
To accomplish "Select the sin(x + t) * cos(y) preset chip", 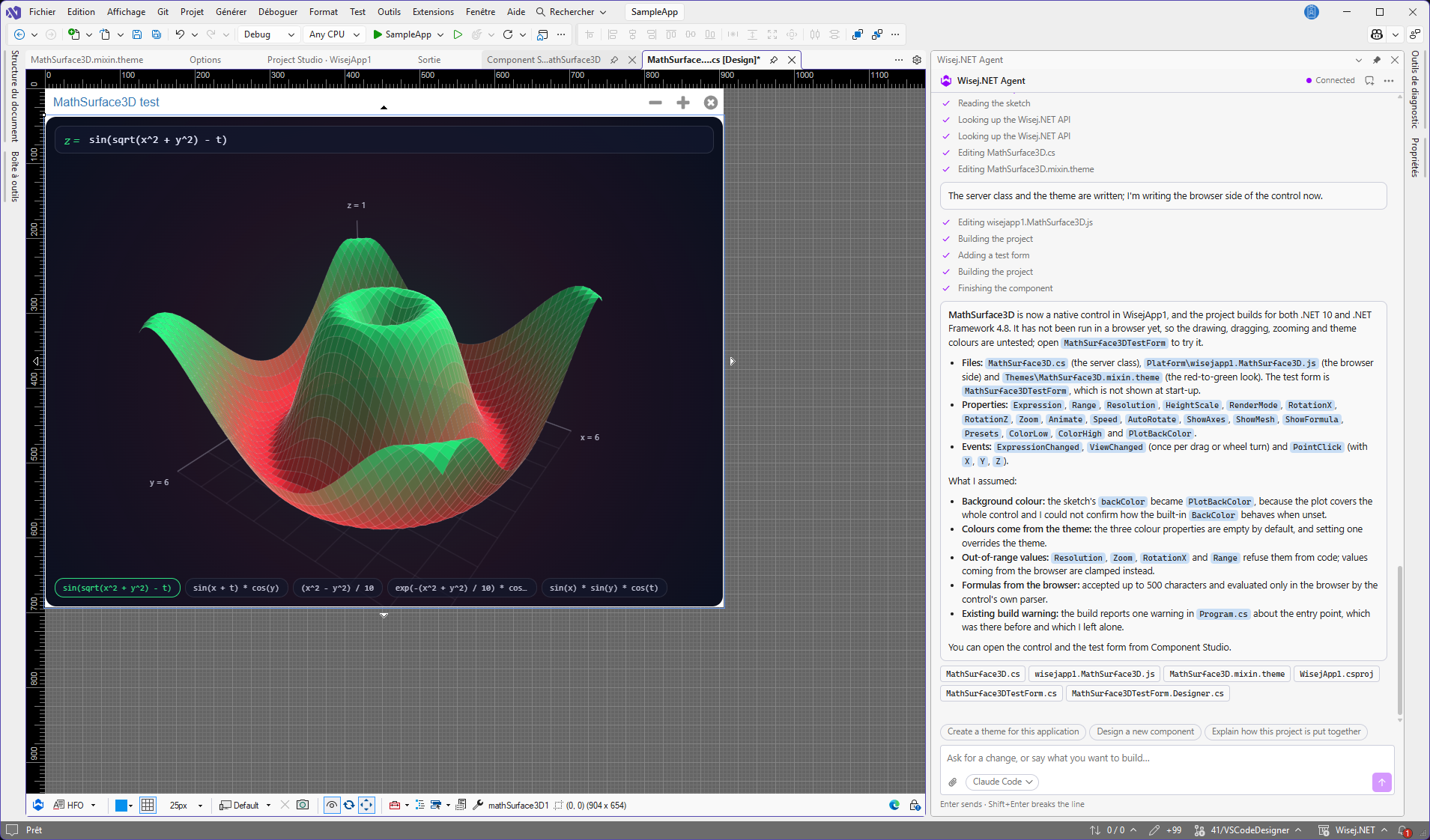I will click(x=236, y=588).
